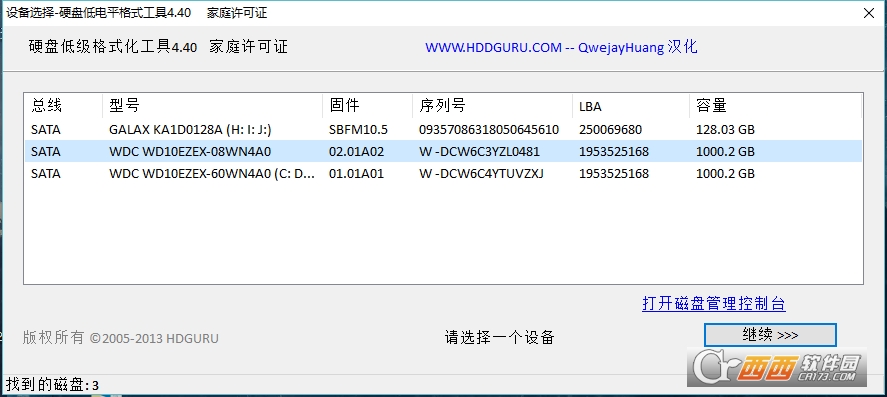The width and height of the screenshot is (887, 397).
Task: Click the 找到的磁盘: 3 status text
Action: (x=53, y=386)
